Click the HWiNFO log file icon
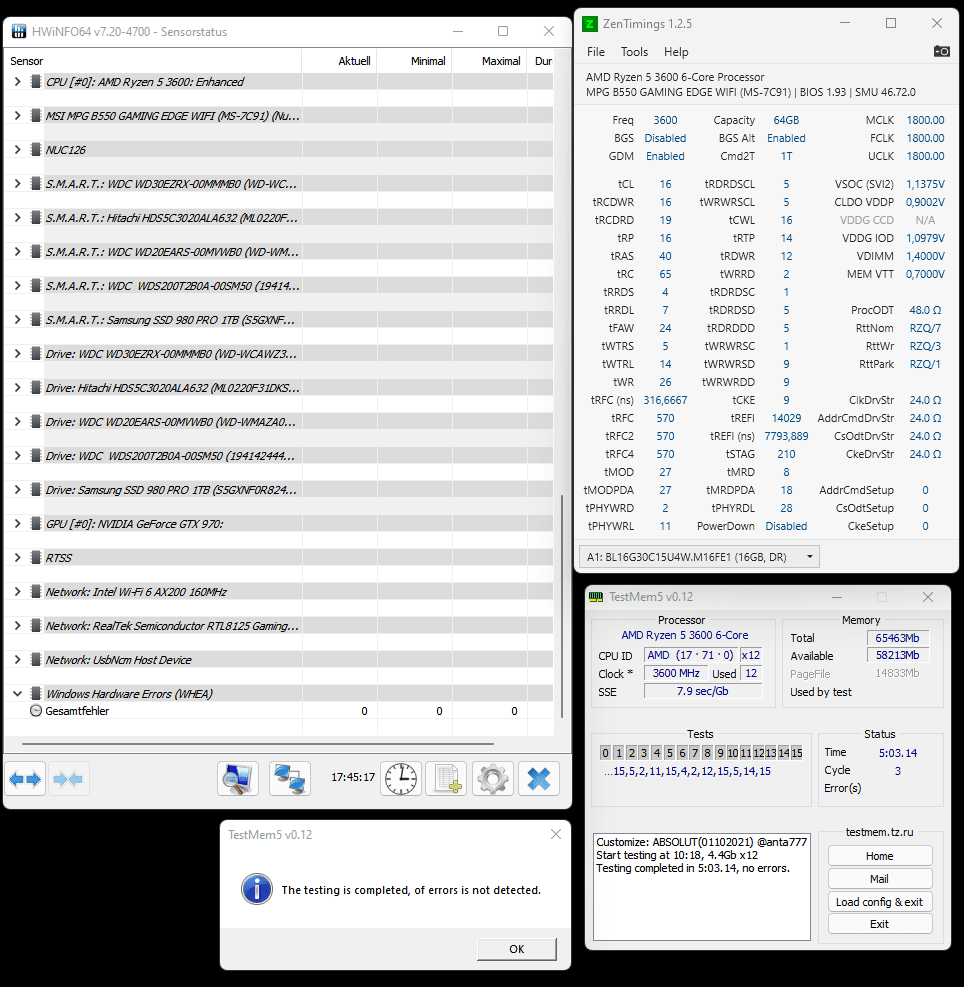The image size is (964, 987). pos(446,779)
